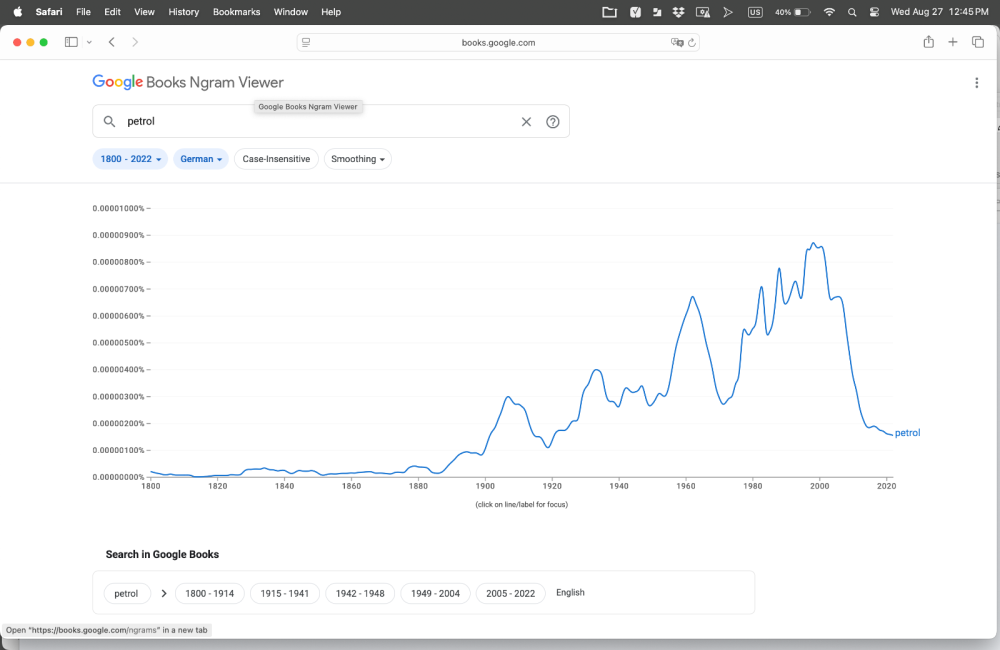
Task: Expand the Smoothing dropdown
Action: [x=358, y=159]
